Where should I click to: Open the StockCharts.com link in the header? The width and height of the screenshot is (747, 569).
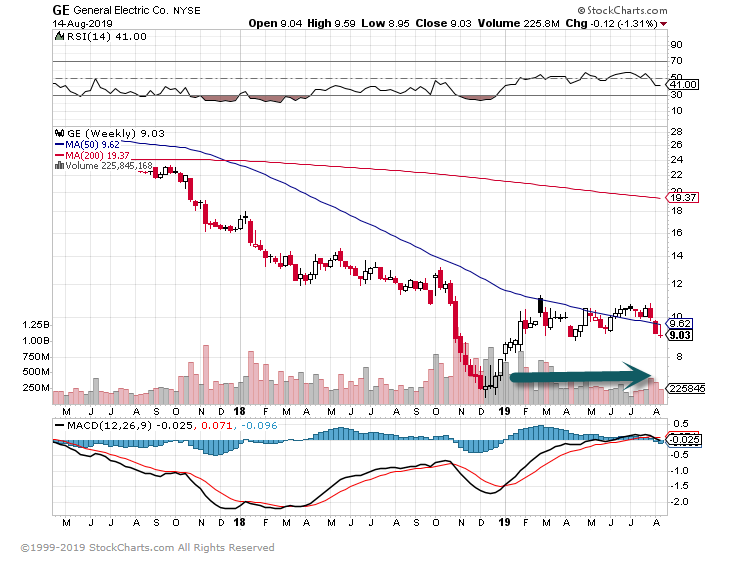(x=622, y=10)
